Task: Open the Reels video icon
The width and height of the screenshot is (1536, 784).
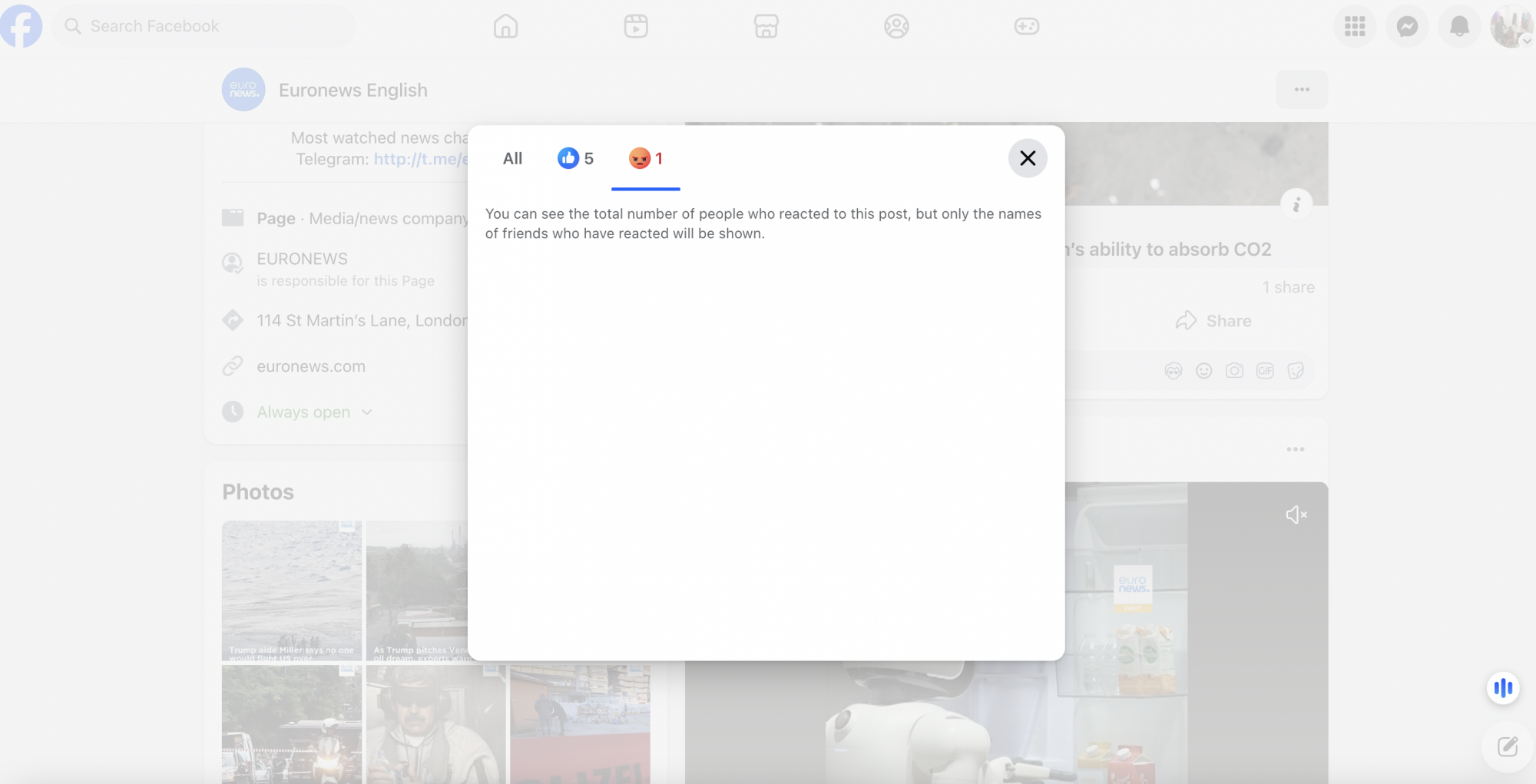Action: 636,26
